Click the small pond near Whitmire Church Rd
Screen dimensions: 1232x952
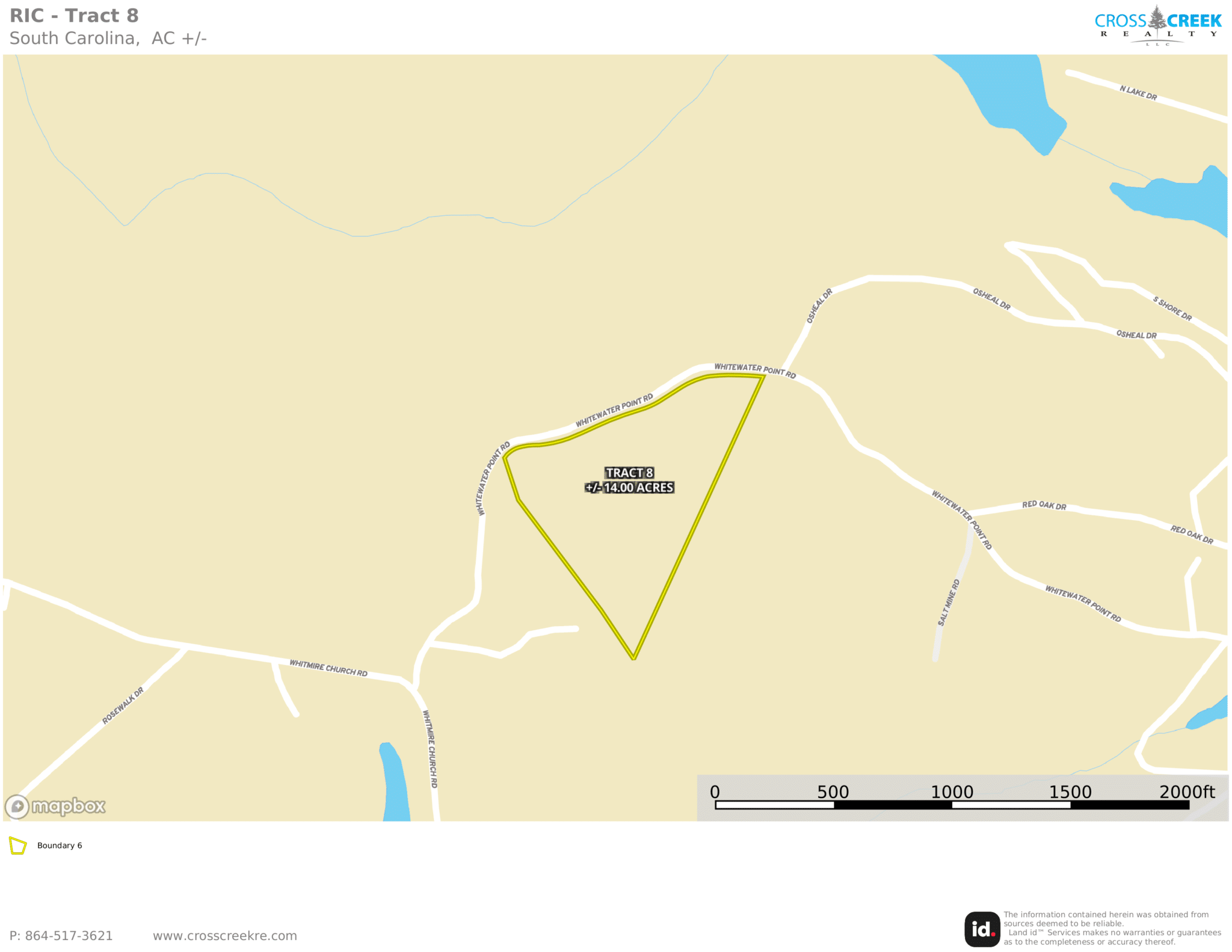click(394, 782)
